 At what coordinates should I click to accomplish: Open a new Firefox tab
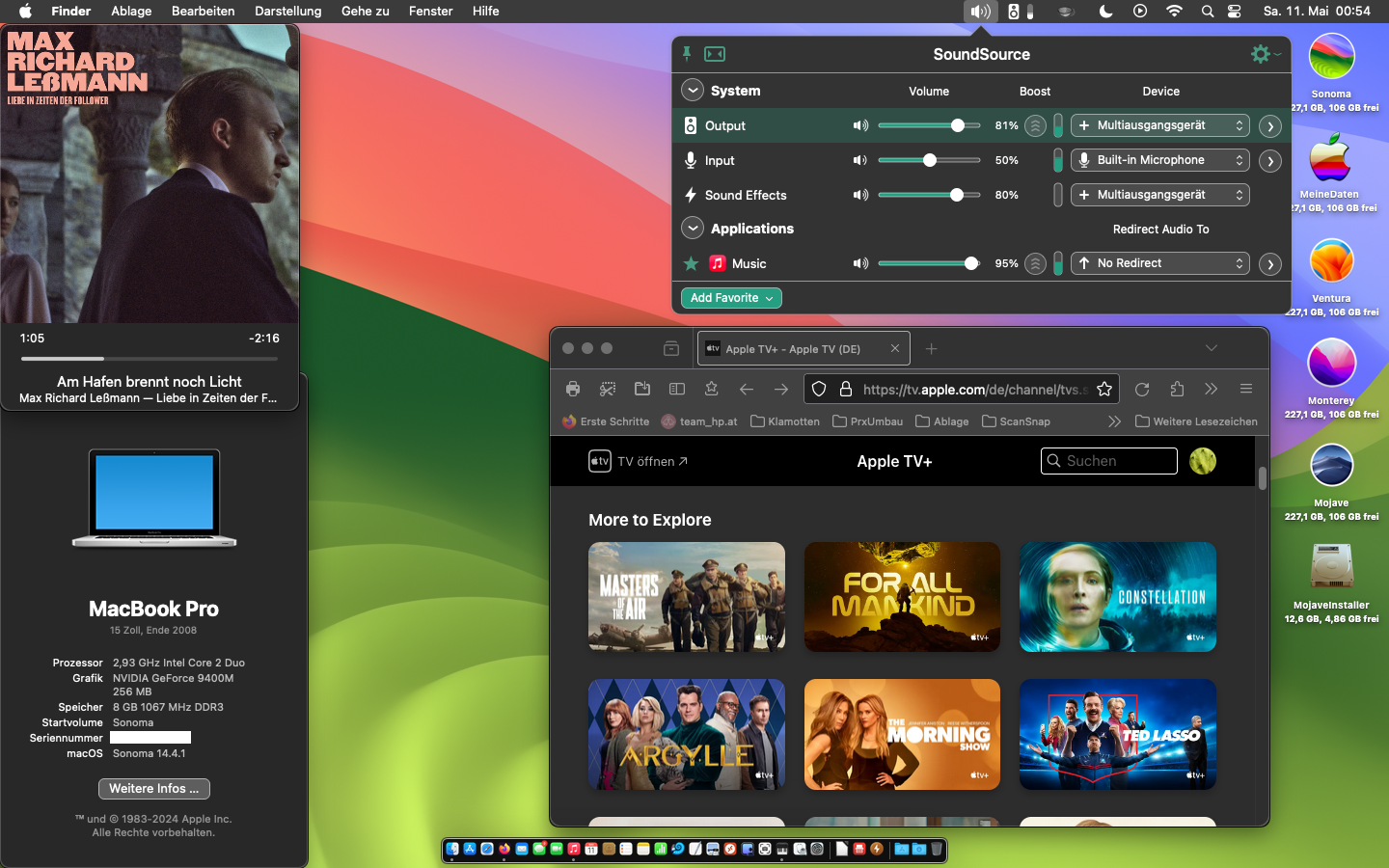pyautogui.click(x=931, y=348)
